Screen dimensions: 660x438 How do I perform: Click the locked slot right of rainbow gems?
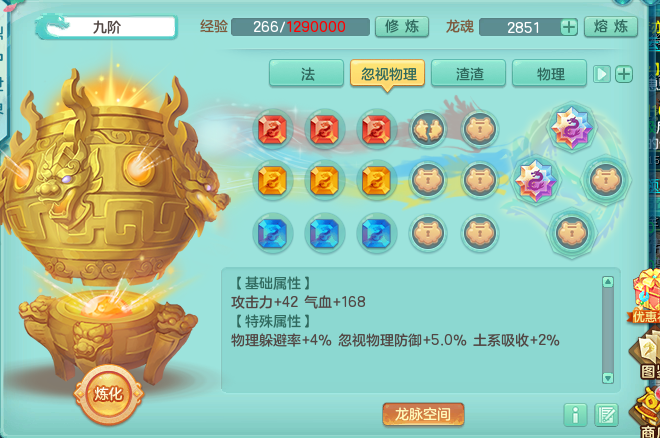(x=606, y=180)
